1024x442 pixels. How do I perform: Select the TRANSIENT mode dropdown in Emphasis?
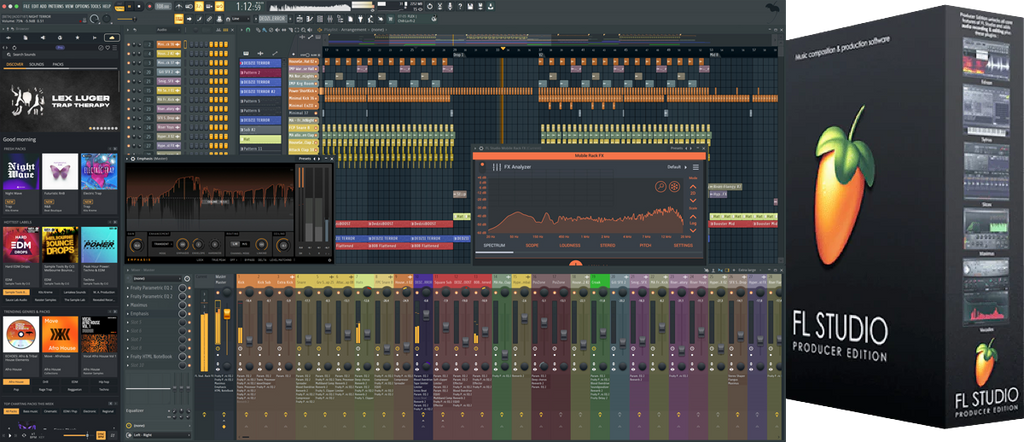point(161,244)
